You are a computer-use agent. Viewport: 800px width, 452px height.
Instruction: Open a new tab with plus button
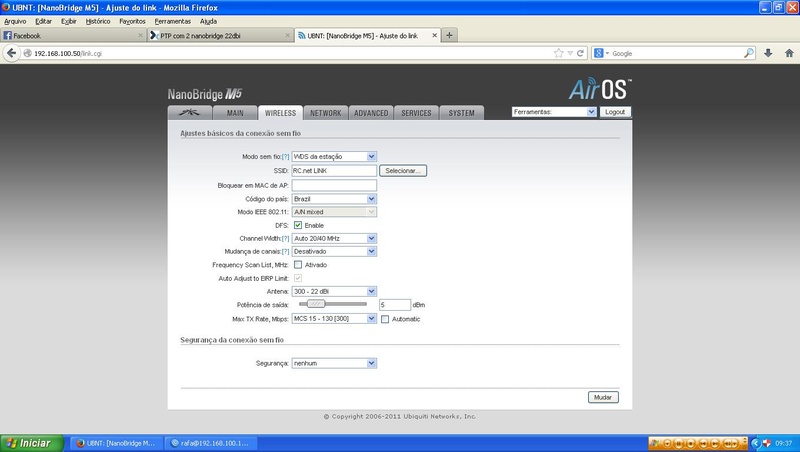[x=449, y=35]
